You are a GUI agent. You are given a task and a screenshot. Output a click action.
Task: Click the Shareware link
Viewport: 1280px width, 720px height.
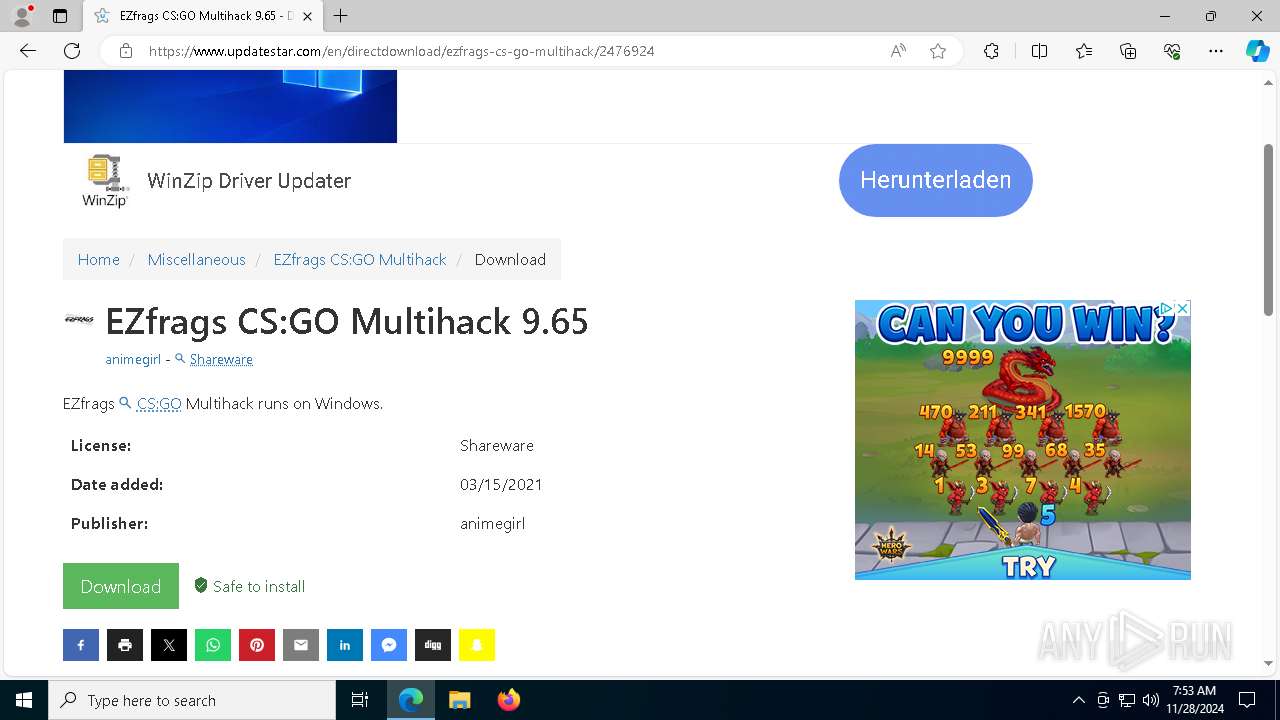221,359
